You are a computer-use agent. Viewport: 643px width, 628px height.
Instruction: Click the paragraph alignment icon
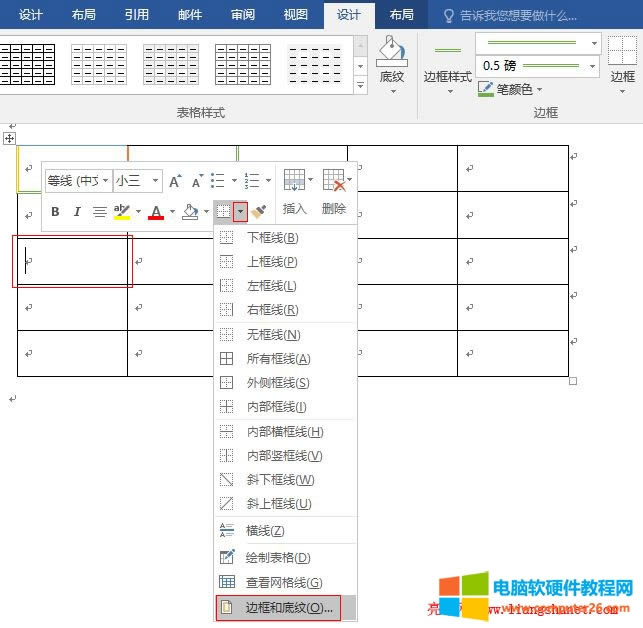99,212
